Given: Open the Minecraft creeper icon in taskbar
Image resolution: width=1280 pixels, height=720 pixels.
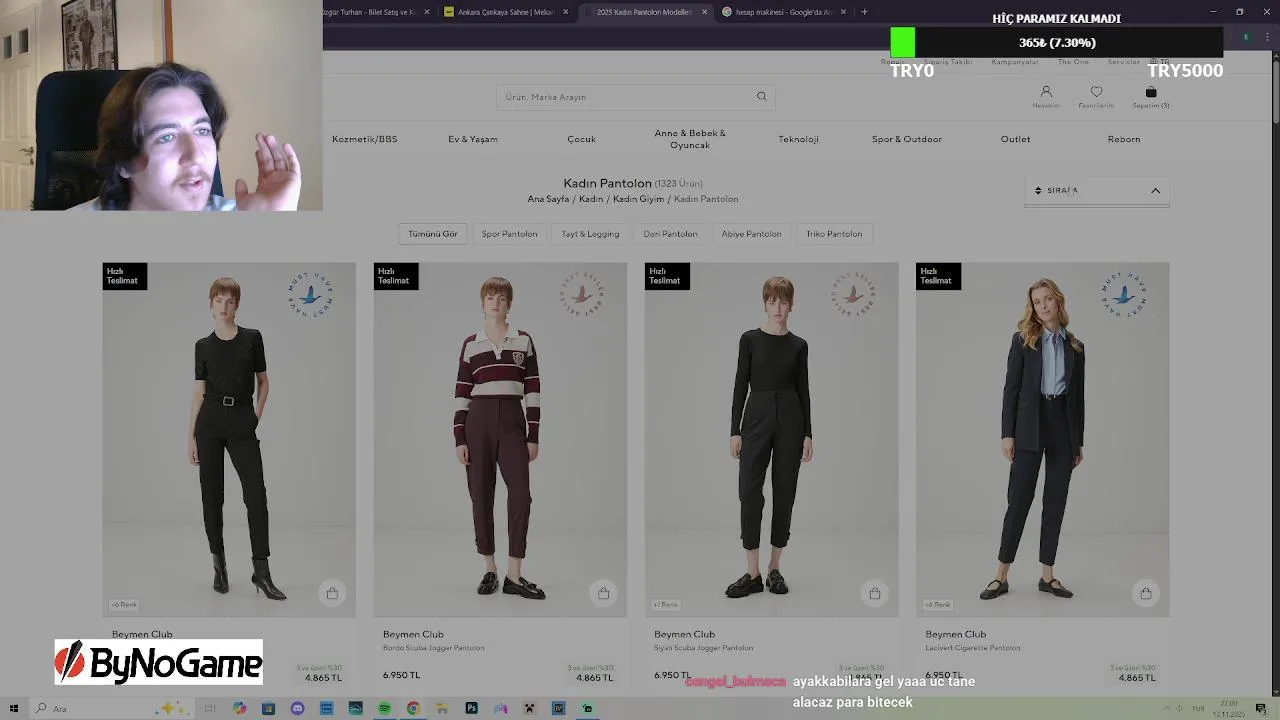Looking at the screenshot, I should pyautogui.click(x=529, y=708).
